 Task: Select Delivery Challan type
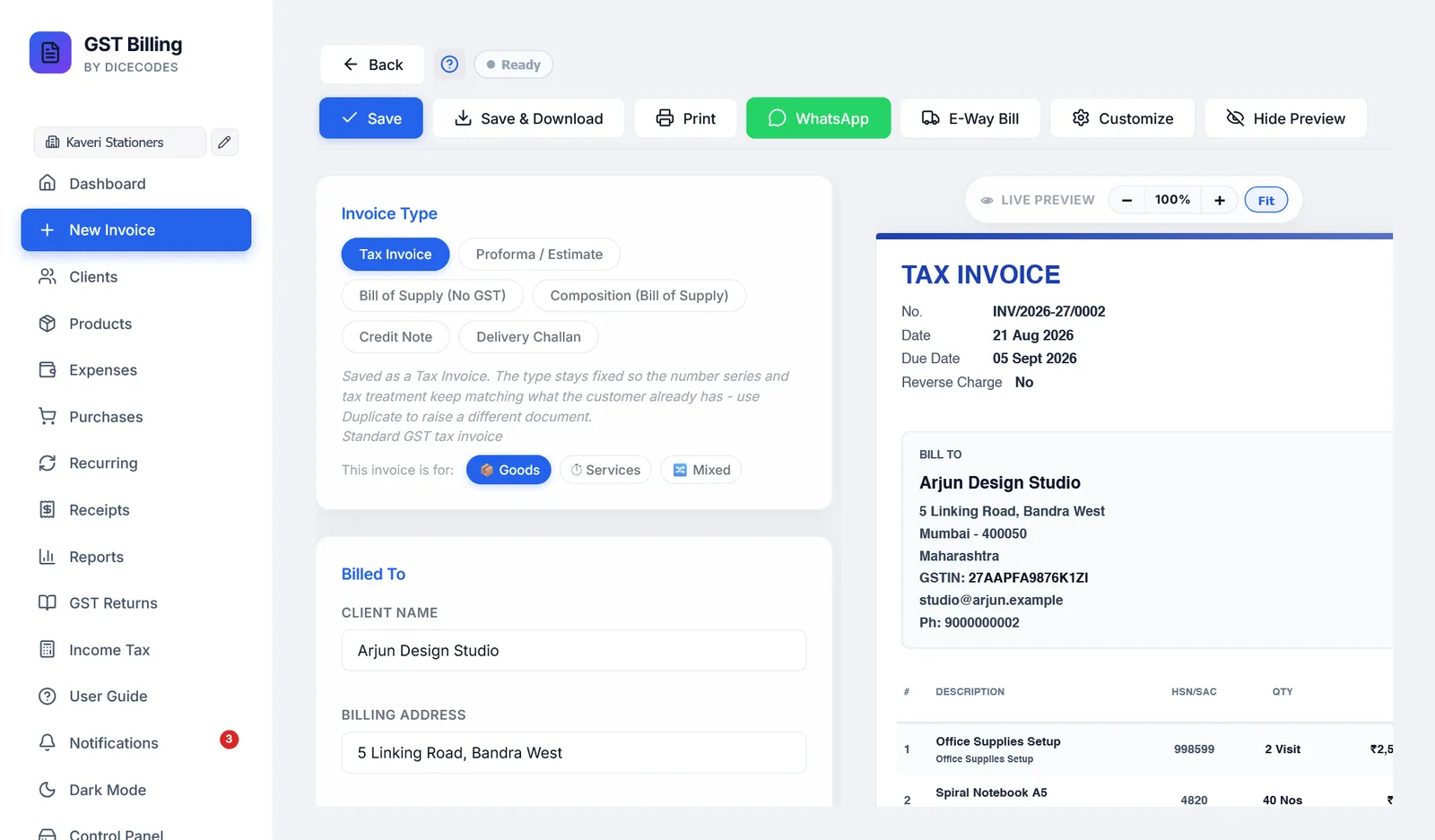[528, 337]
